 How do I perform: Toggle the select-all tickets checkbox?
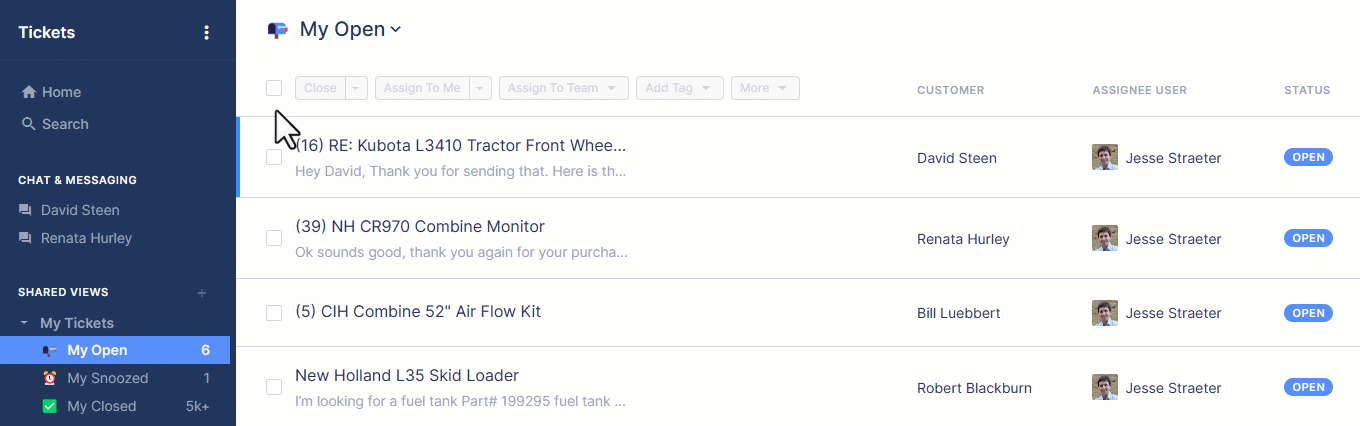(x=274, y=88)
